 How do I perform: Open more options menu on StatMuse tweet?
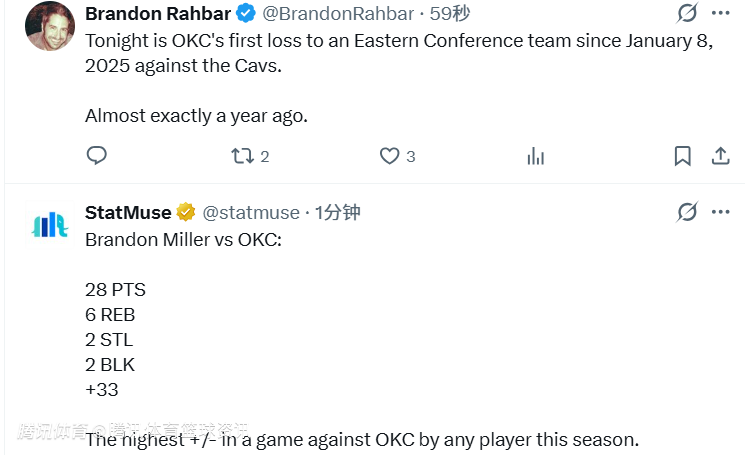[x=720, y=212]
